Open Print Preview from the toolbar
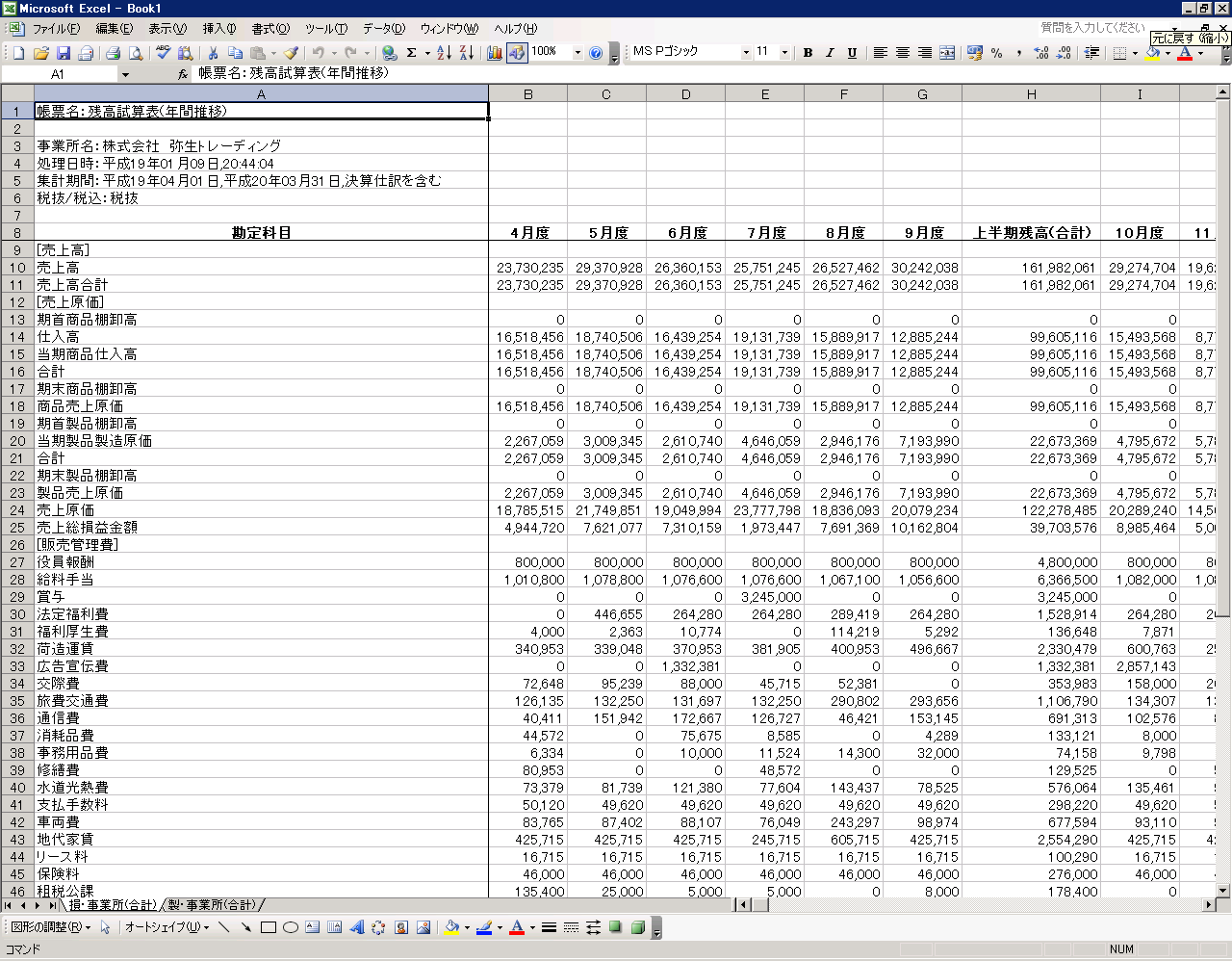 136,53
